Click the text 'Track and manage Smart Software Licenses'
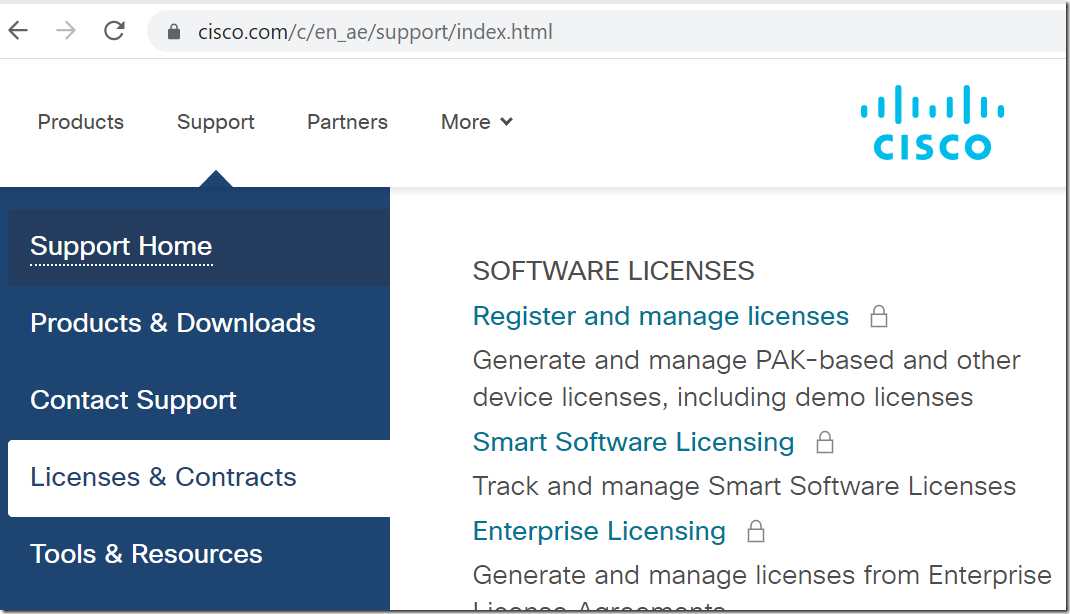 (x=744, y=486)
